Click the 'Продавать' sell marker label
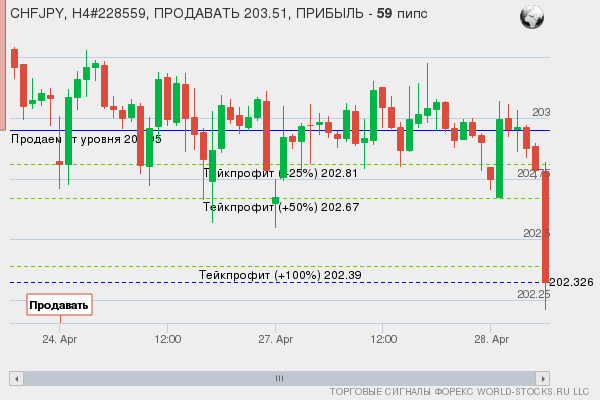 pyautogui.click(x=59, y=305)
